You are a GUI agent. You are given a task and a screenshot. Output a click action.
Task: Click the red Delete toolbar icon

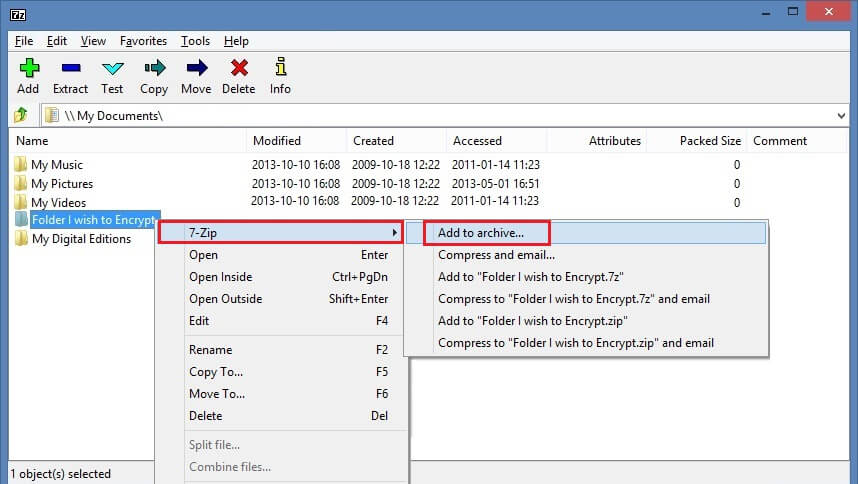pos(238,69)
